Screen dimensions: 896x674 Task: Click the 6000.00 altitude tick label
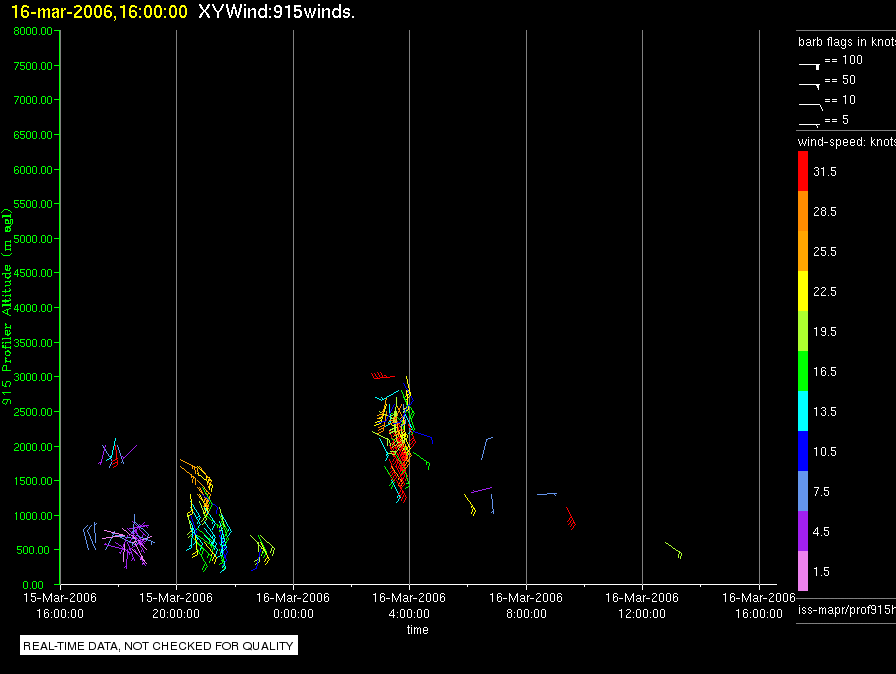tap(33, 170)
